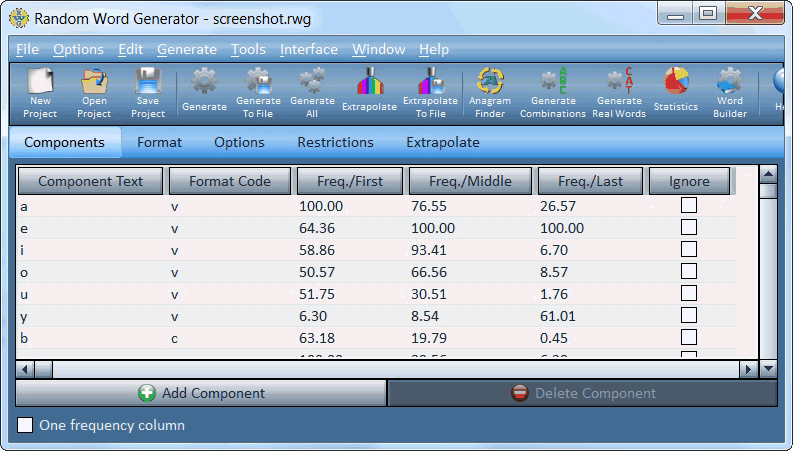
Task: Enable Ignore for component y
Action: point(689,315)
